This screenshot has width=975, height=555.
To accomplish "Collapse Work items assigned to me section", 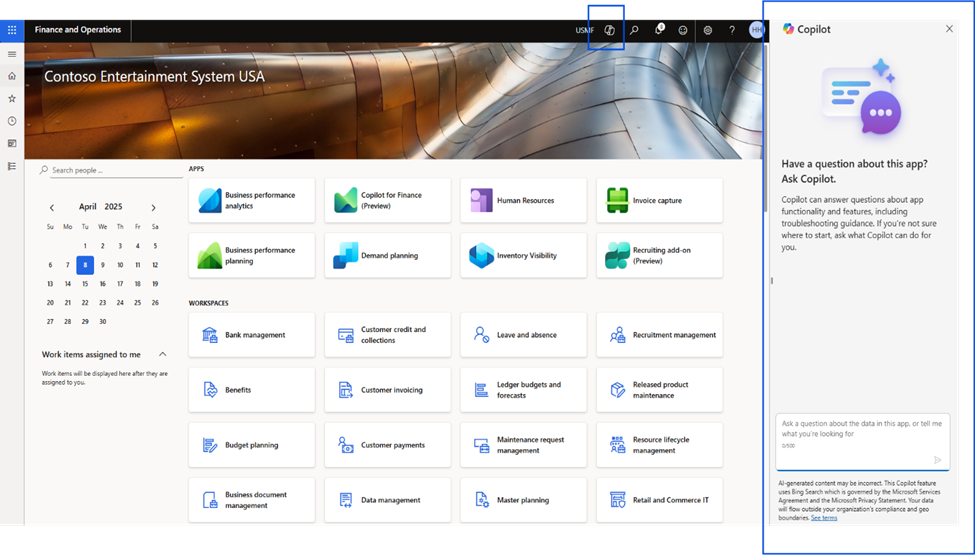I will pyautogui.click(x=162, y=354).
